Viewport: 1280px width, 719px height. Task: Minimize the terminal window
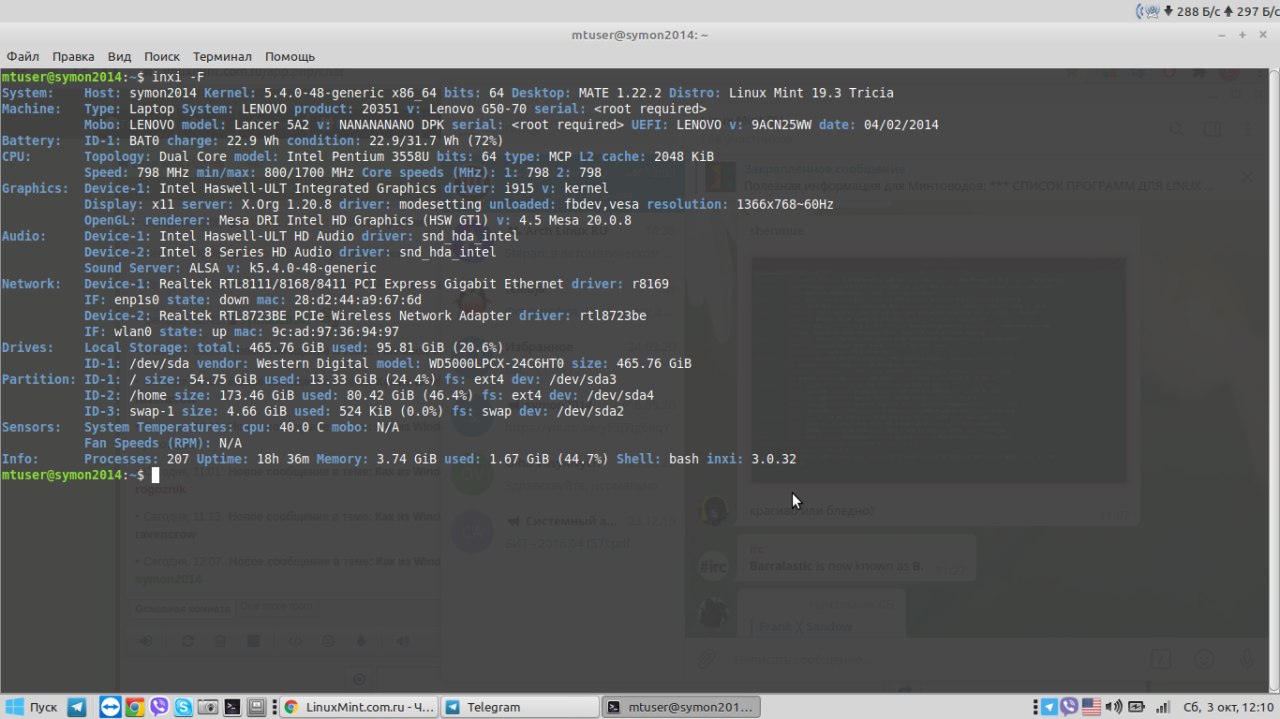pos(1223,35)
